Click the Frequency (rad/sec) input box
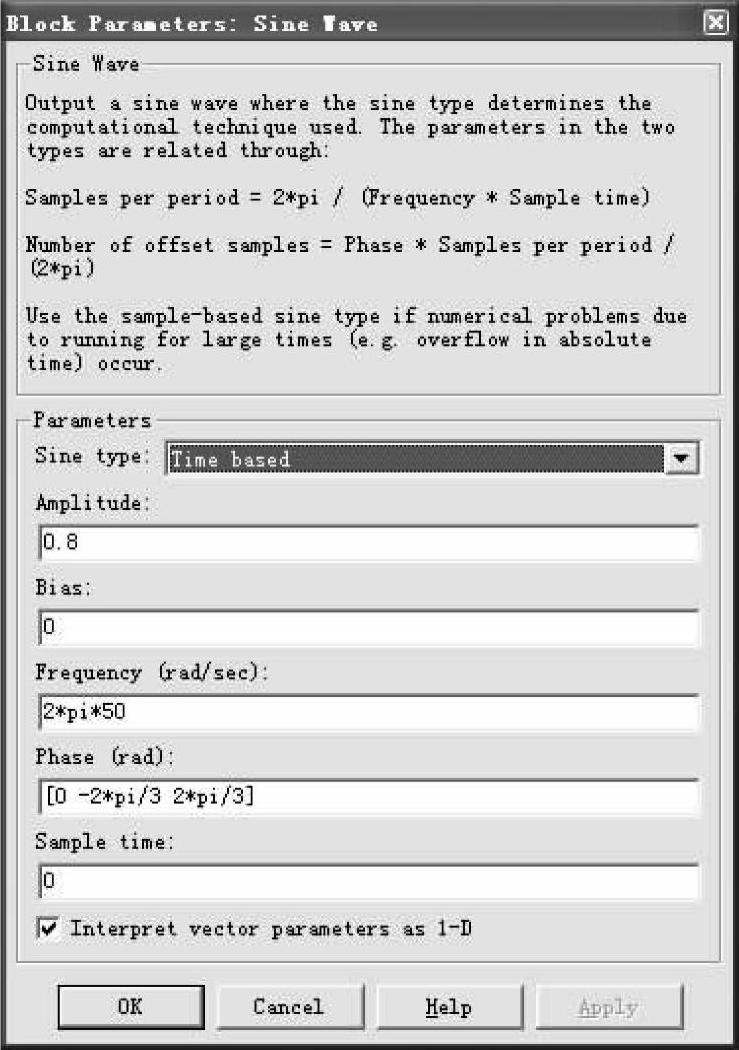This screenshot has height=1050, width=739. (368, 713)
